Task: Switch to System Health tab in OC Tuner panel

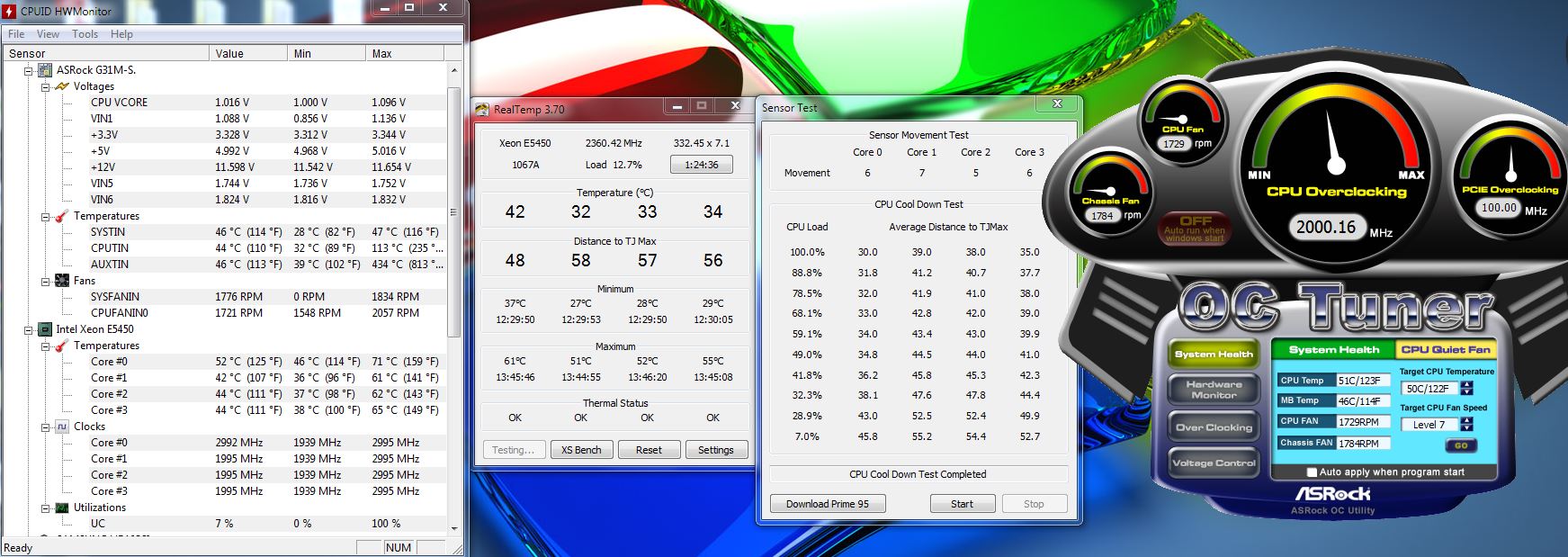Action: (1333, 349)
